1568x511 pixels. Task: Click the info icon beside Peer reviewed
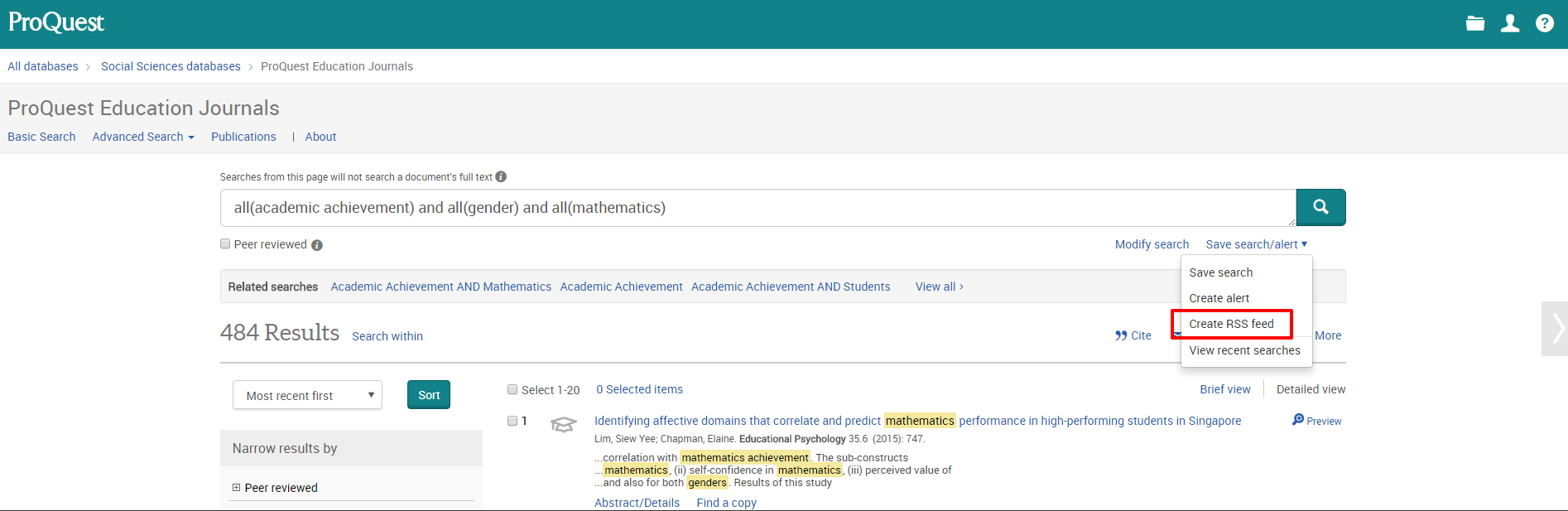[317, 245]
